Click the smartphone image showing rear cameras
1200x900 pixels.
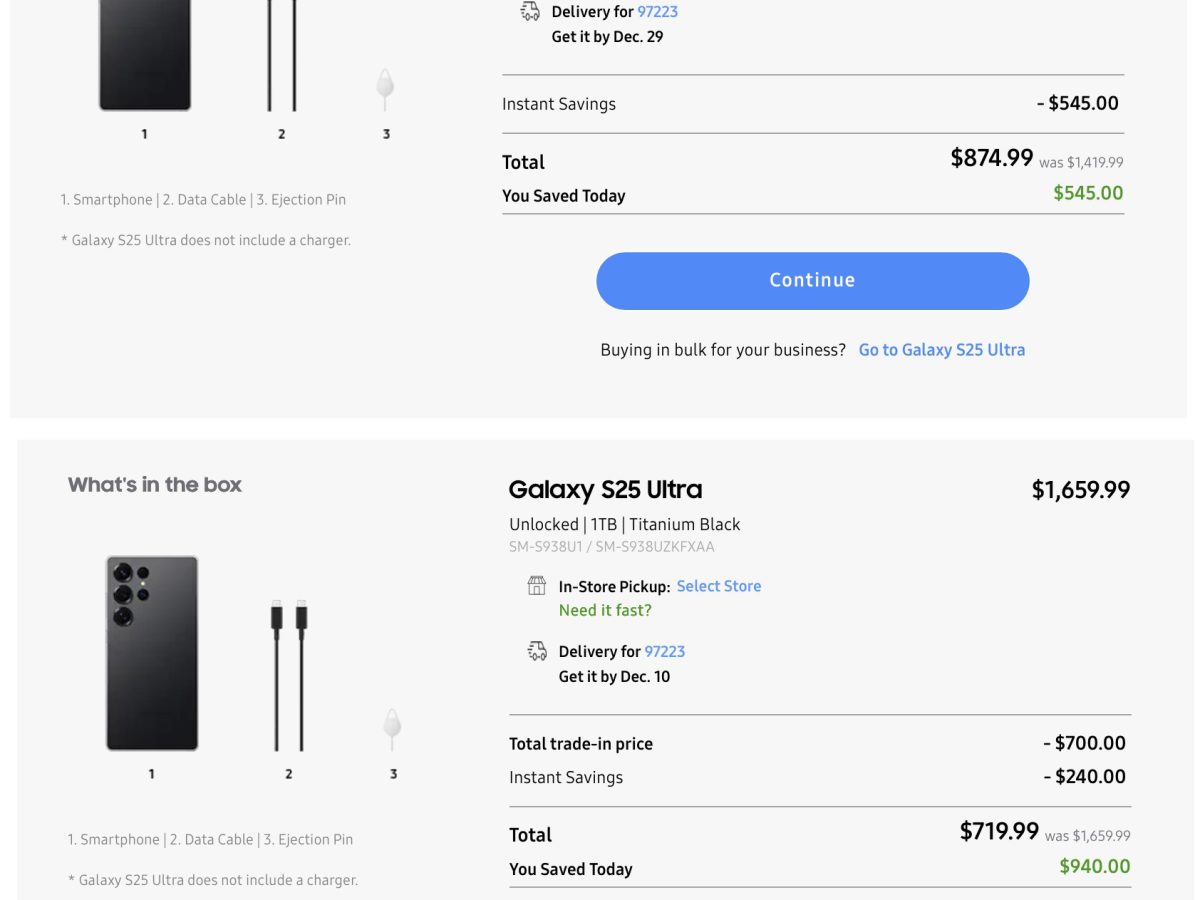[152, 653]
